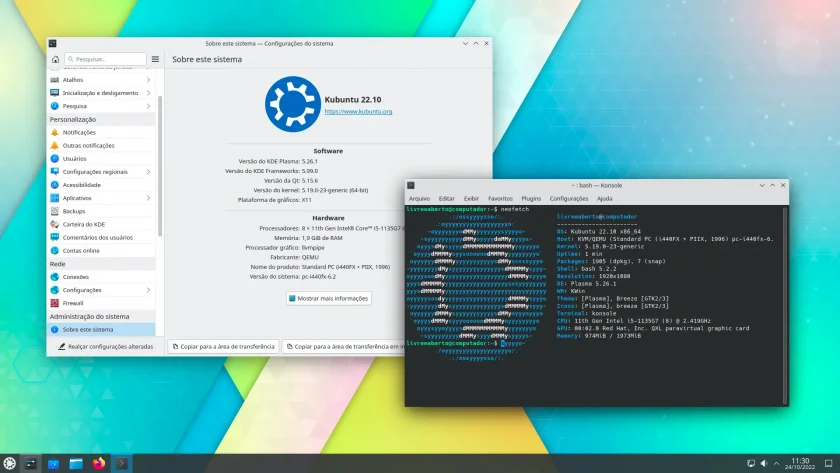Click the Contas online icon
Screen dimensions: 840x473
(x=55, y=250)
